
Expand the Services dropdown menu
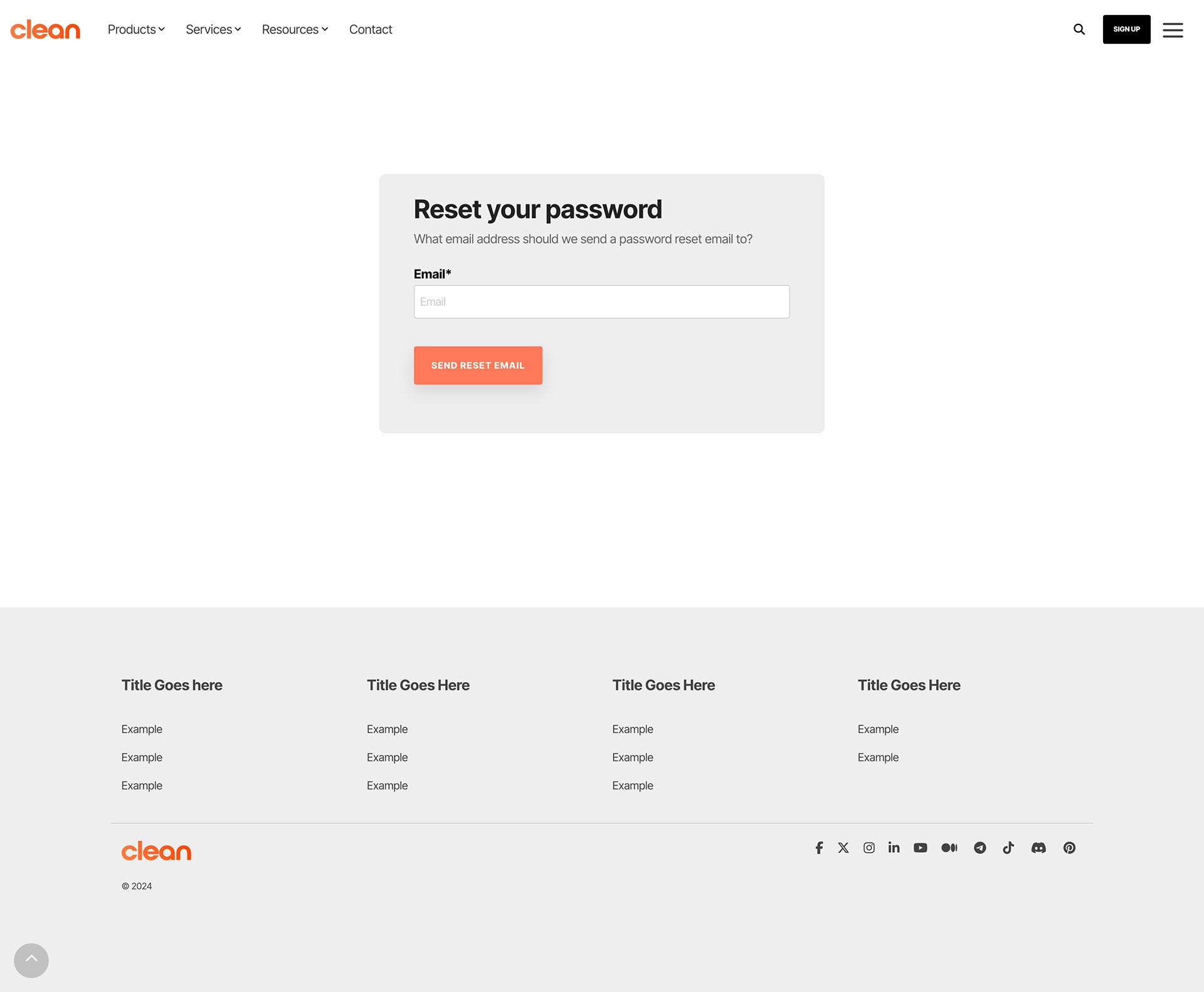[x=213, y=29]
